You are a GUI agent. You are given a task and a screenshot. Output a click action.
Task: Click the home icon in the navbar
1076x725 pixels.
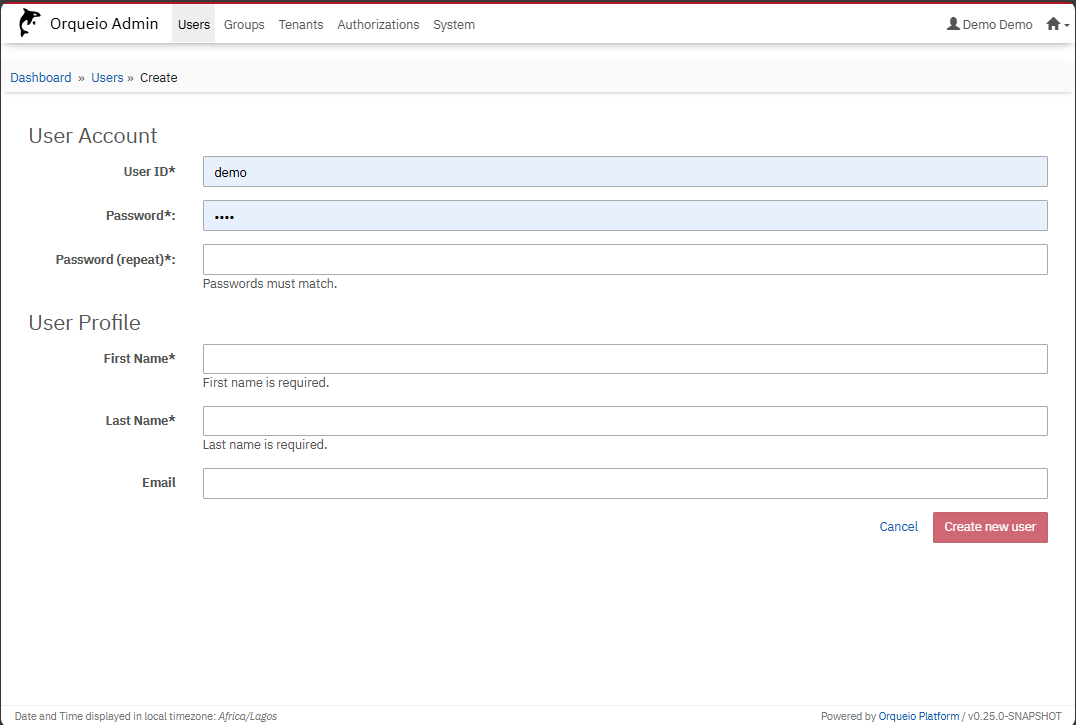pyautogui.click(x=1052, y=24)
